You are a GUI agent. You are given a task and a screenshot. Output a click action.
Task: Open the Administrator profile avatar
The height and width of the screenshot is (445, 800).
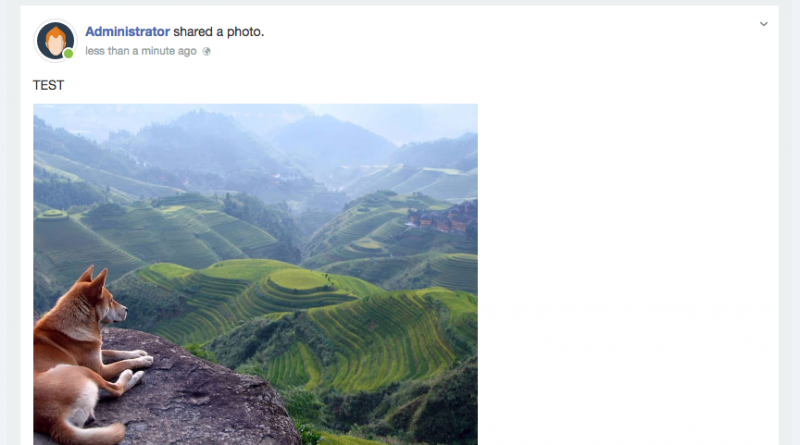point(55,40)
